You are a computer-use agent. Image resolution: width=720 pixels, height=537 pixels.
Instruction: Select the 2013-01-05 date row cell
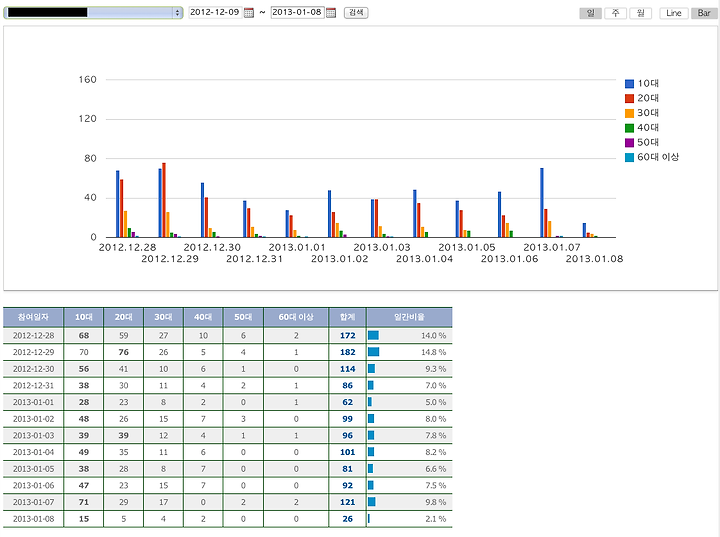click(x=33, y=469)
